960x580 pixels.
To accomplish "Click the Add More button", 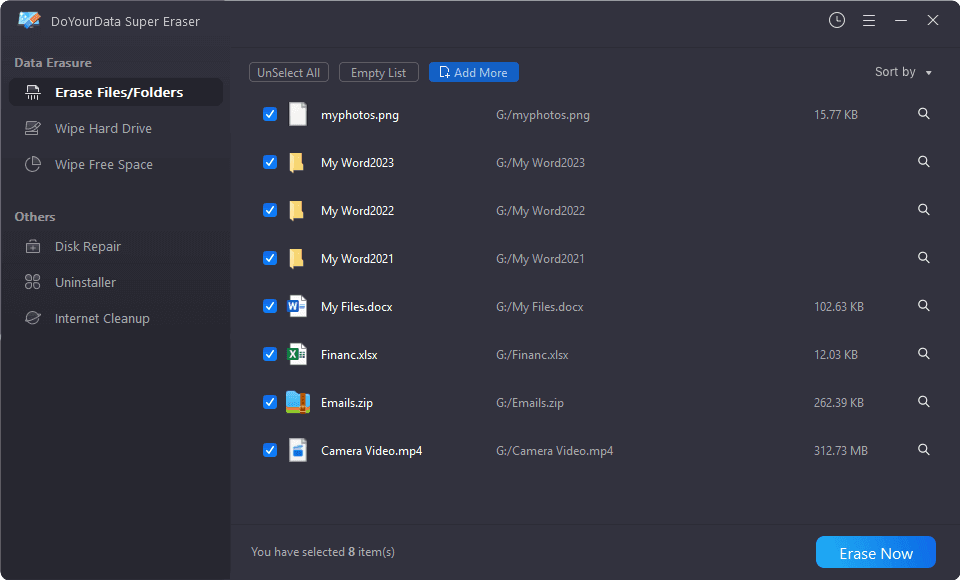I will (x=473, y=72).
